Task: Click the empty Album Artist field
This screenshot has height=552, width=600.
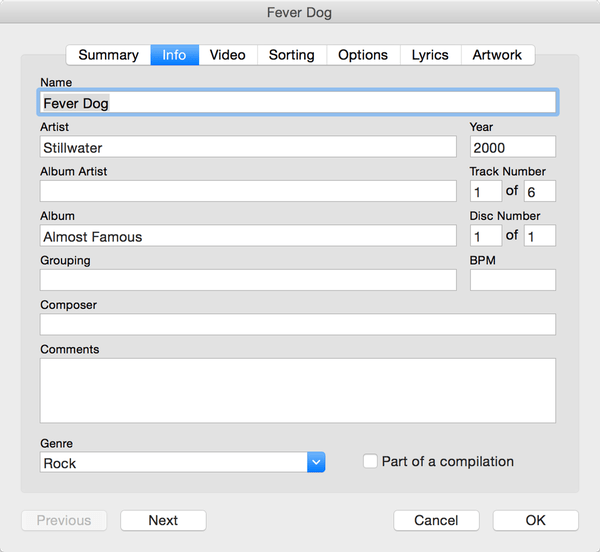Action: (248, 191)
